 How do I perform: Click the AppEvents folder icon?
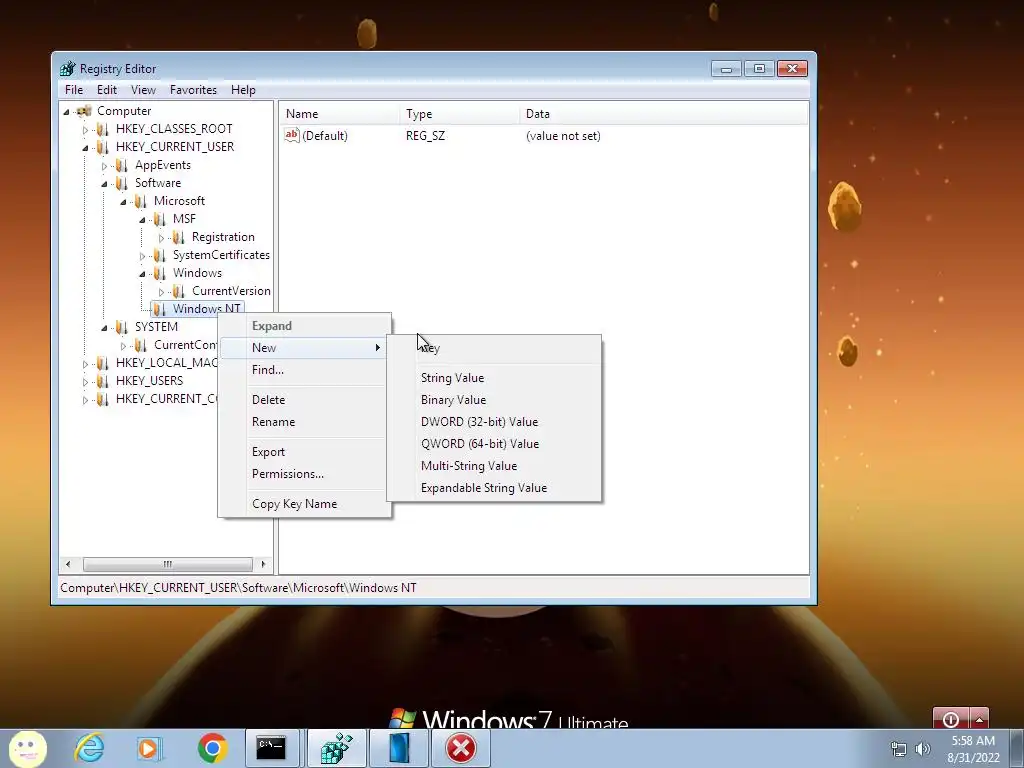tap(121, 165)
